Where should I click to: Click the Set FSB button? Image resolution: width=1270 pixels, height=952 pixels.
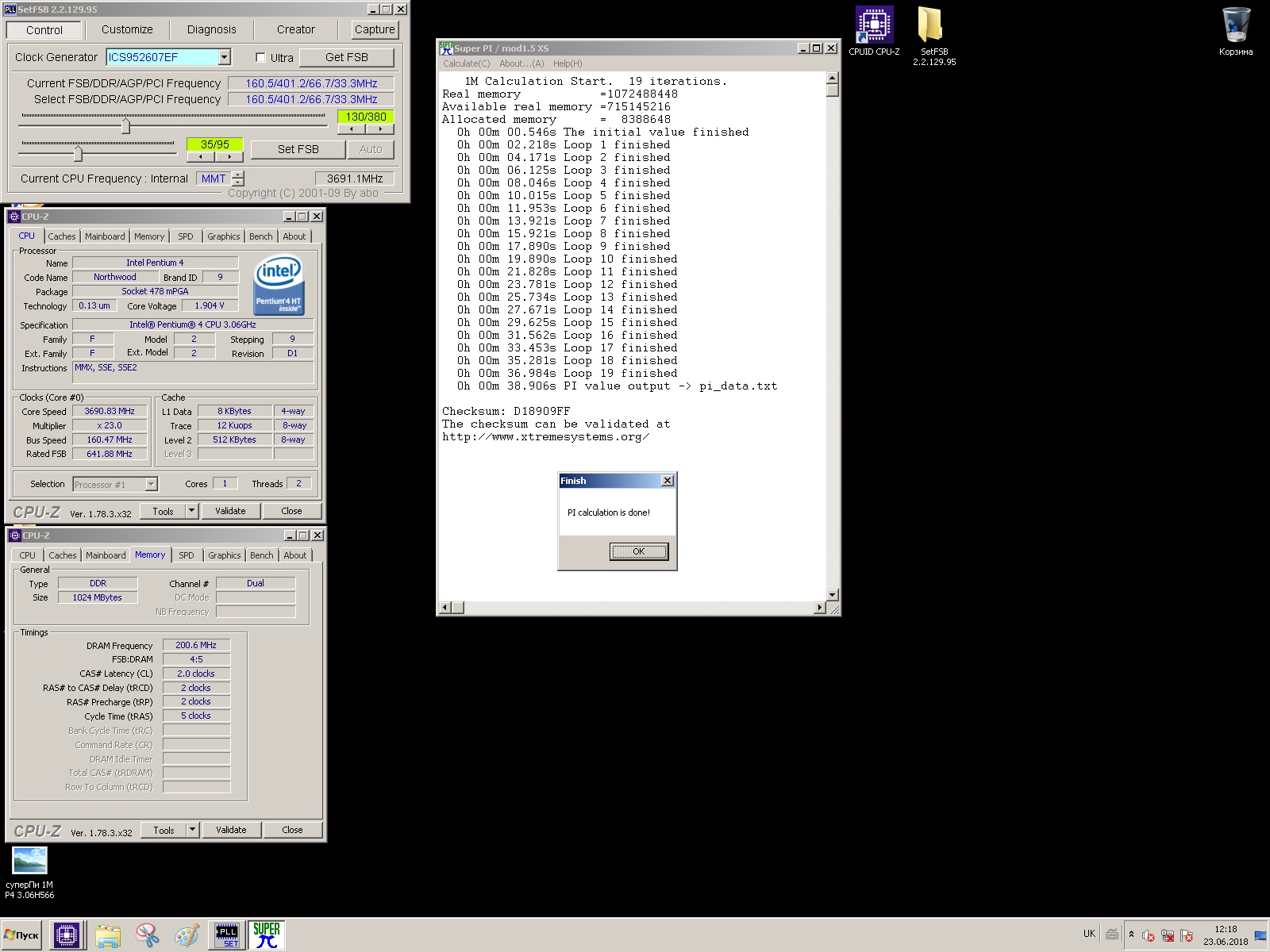(x=298, y=149)
